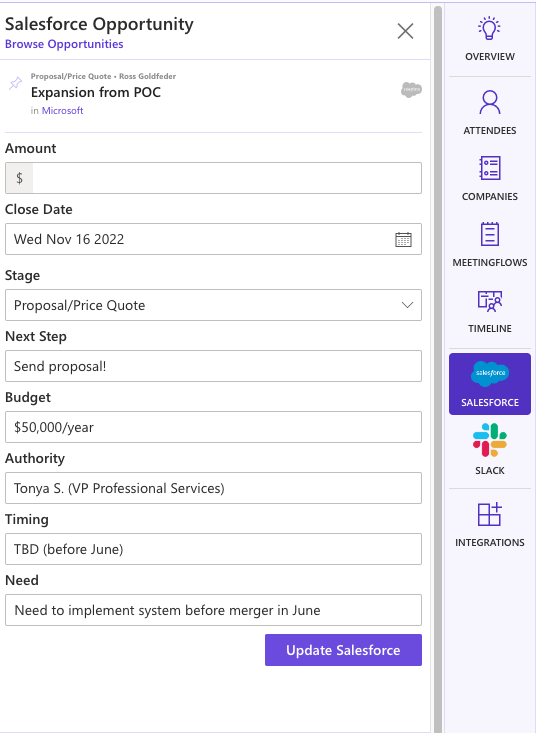
Task: Click the ATTENDEES tab label
Action: 490,130
